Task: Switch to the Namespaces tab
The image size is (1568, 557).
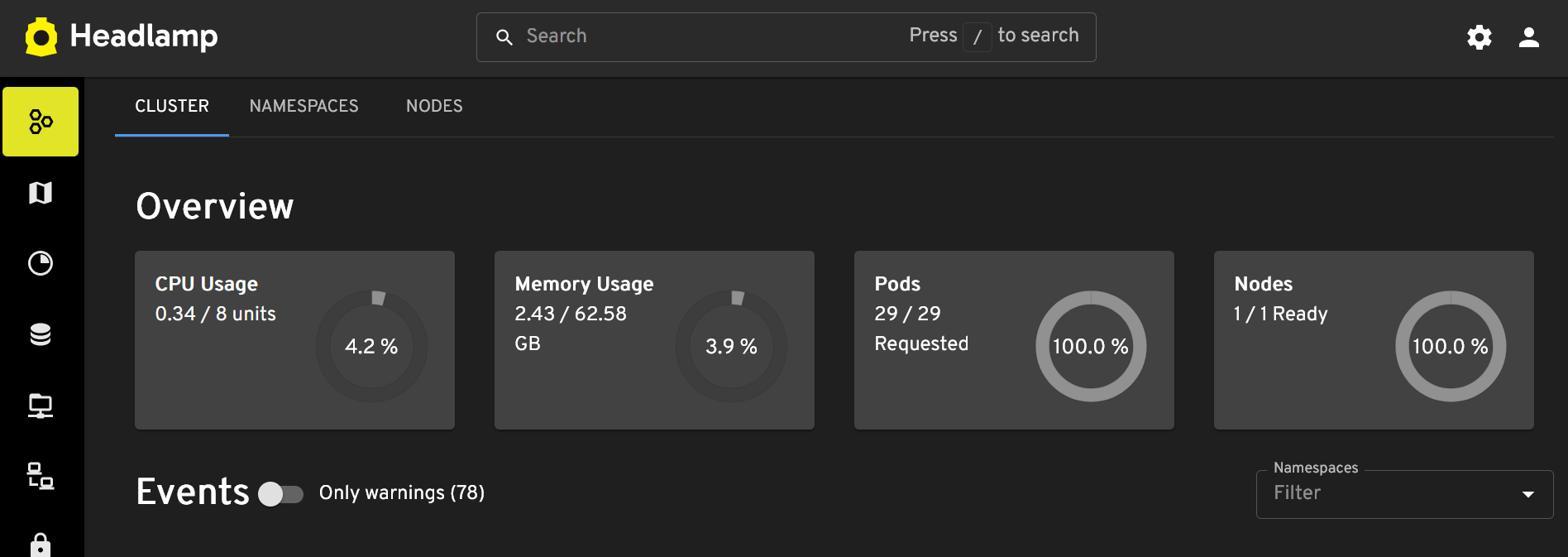Action: [x=304, y=106]
